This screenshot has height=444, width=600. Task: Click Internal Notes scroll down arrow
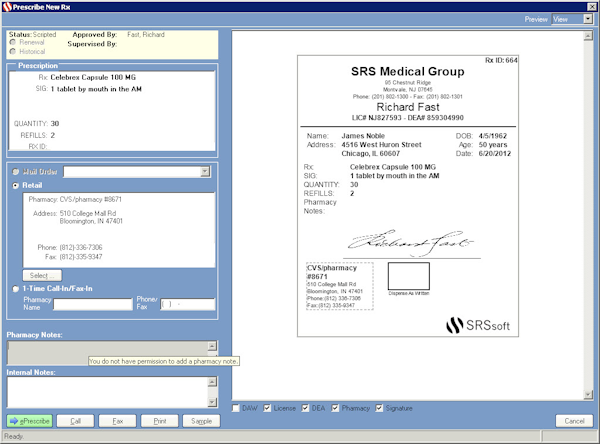pyautogui.click(x=212, y=402)
